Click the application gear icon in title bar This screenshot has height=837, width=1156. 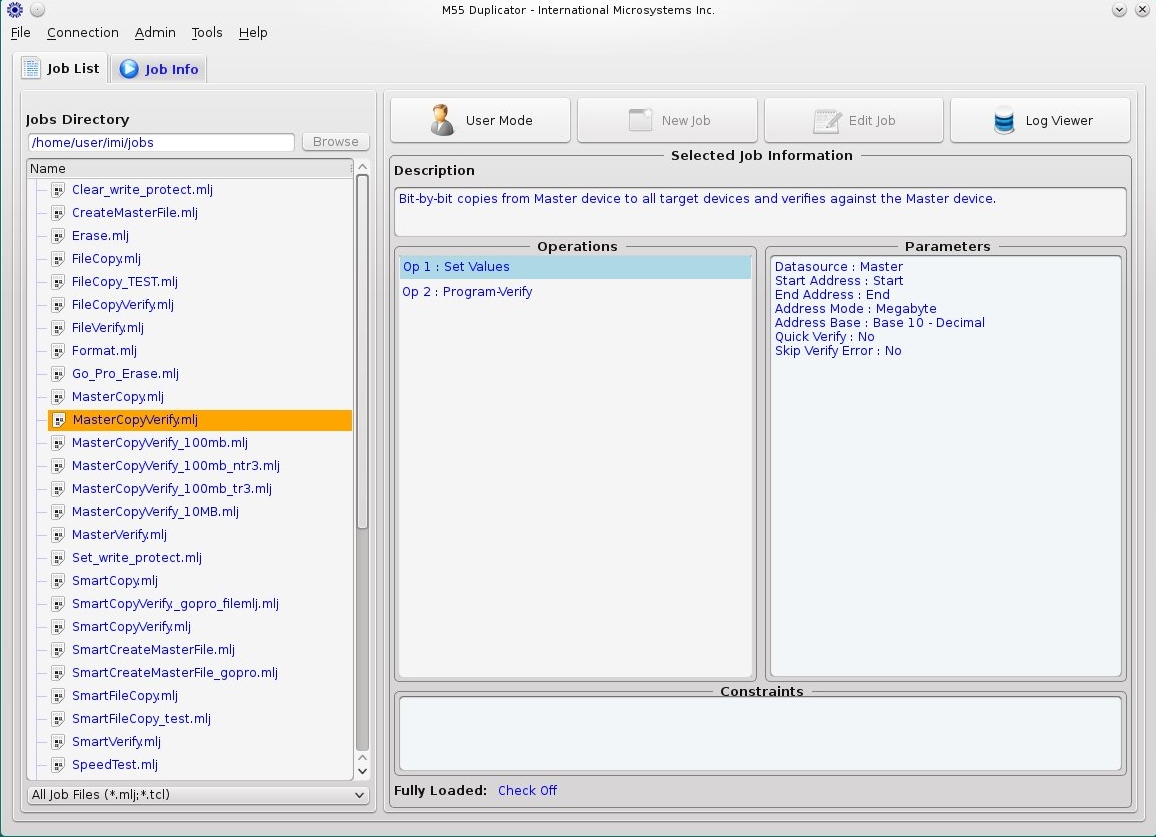click(x=15, y=10)
